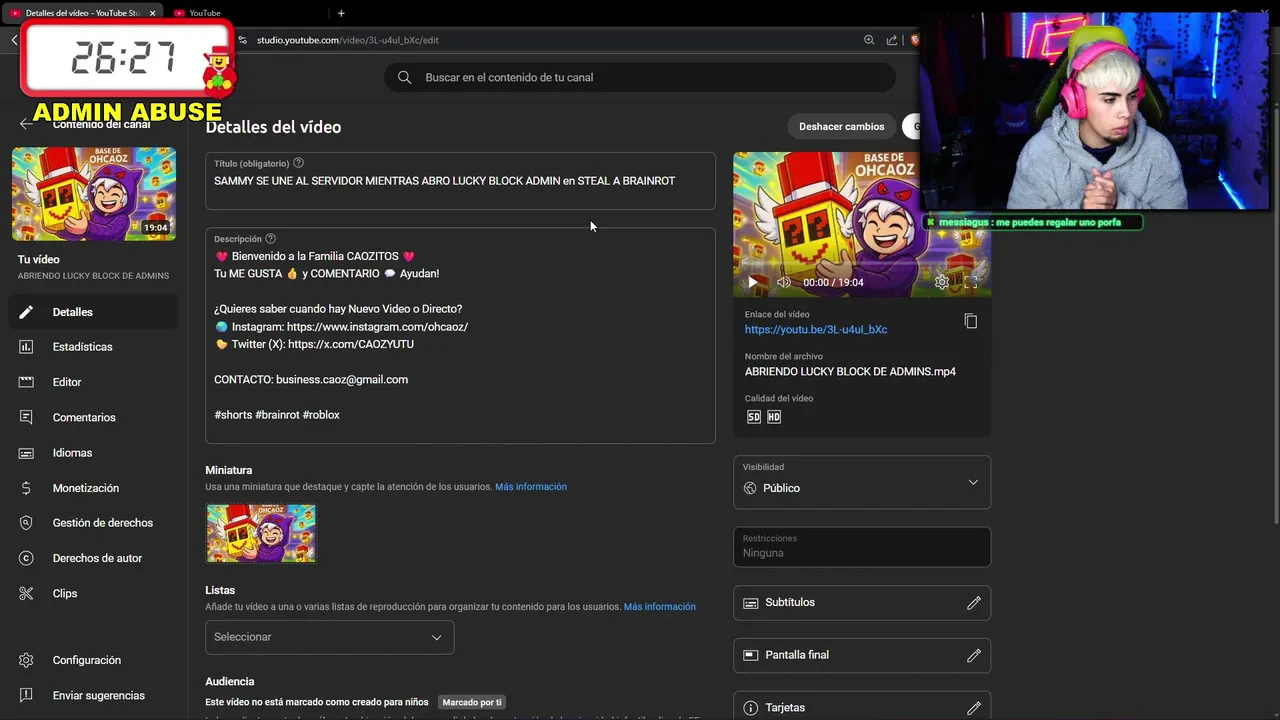Click the sidebar video thumbnail
The image size is (1280, 720).
click(x=94, y=194)
